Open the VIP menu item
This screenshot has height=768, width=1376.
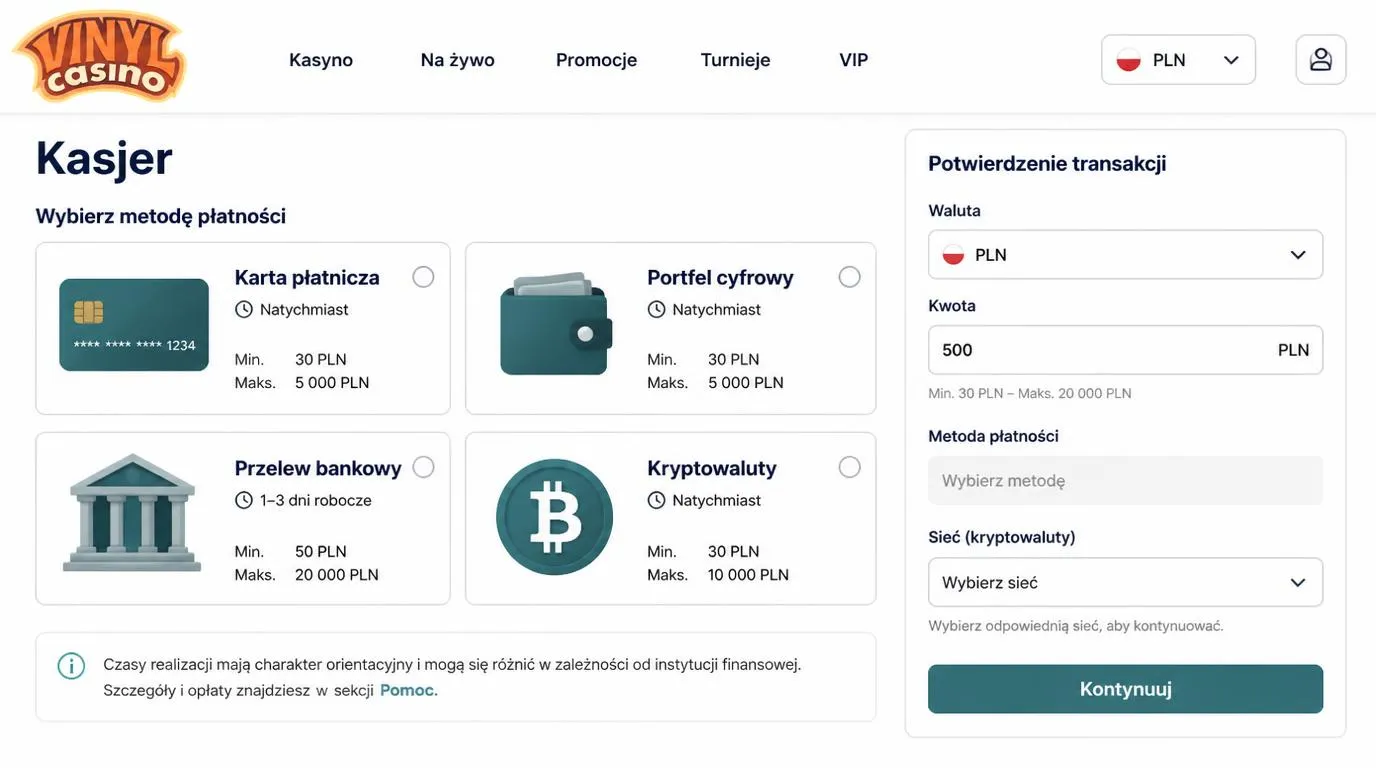click(854, 60)
